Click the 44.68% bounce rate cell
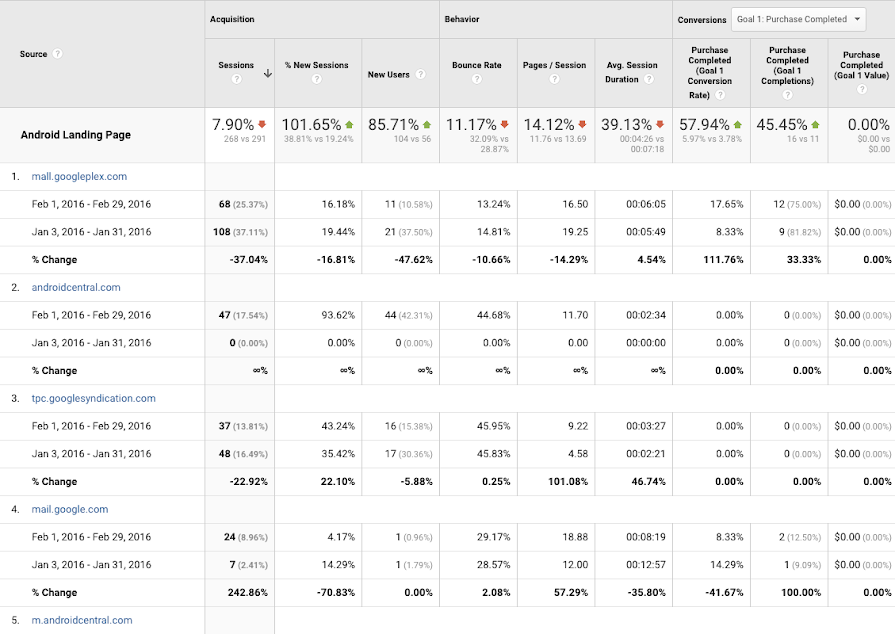The width and height of the screenshot is (895, 634). click(x=494, y=315)
